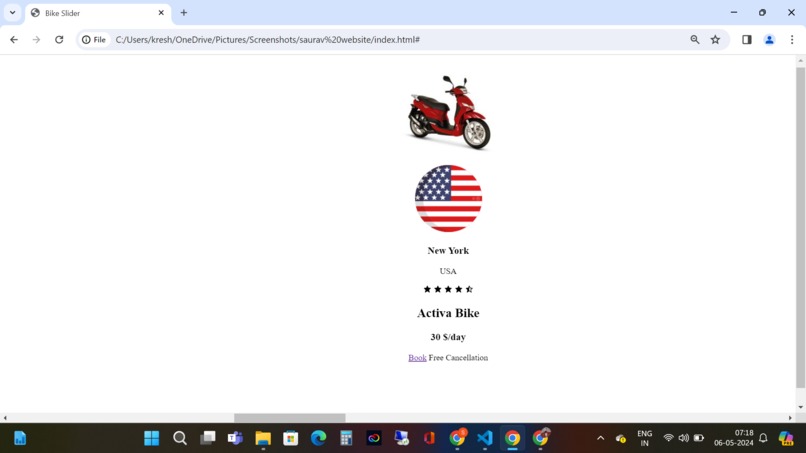Click the forward navigation arrow
806x453 pixels.
(x=36, y=40)
